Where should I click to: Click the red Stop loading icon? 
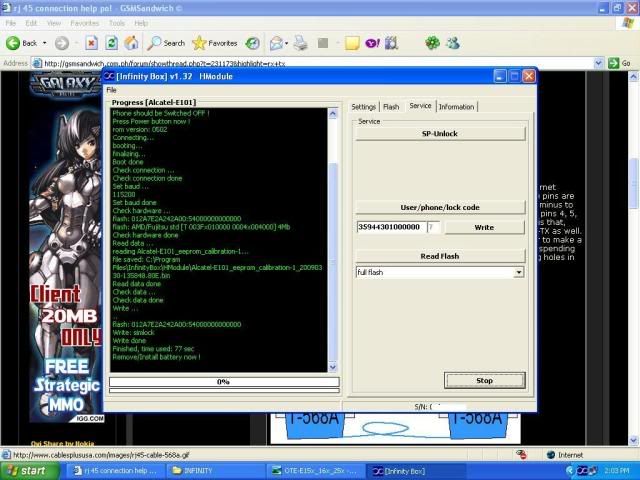91,43
